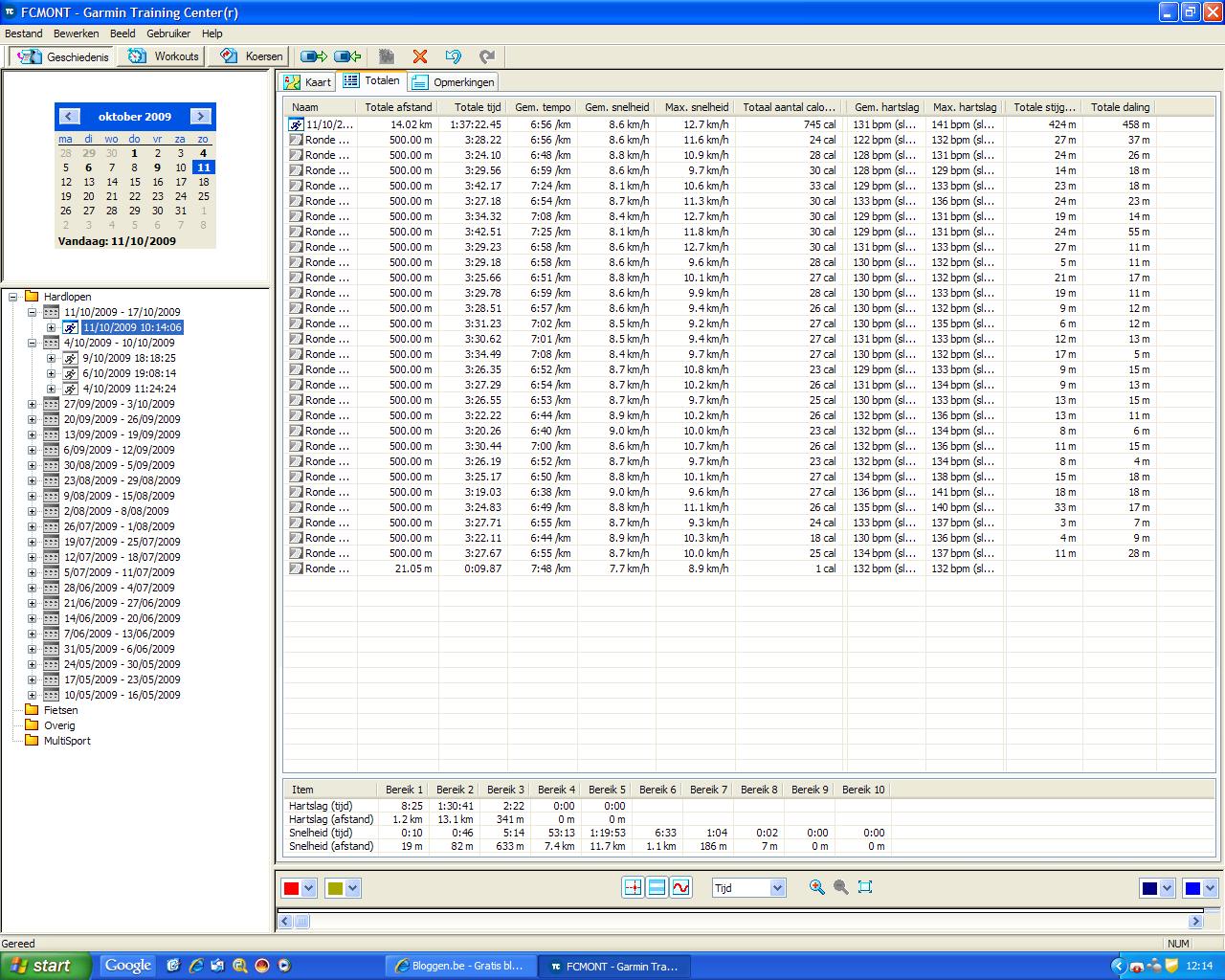1225x980 pixels.
Task: Click the undo toolbar icon
Action: (454, 56)
